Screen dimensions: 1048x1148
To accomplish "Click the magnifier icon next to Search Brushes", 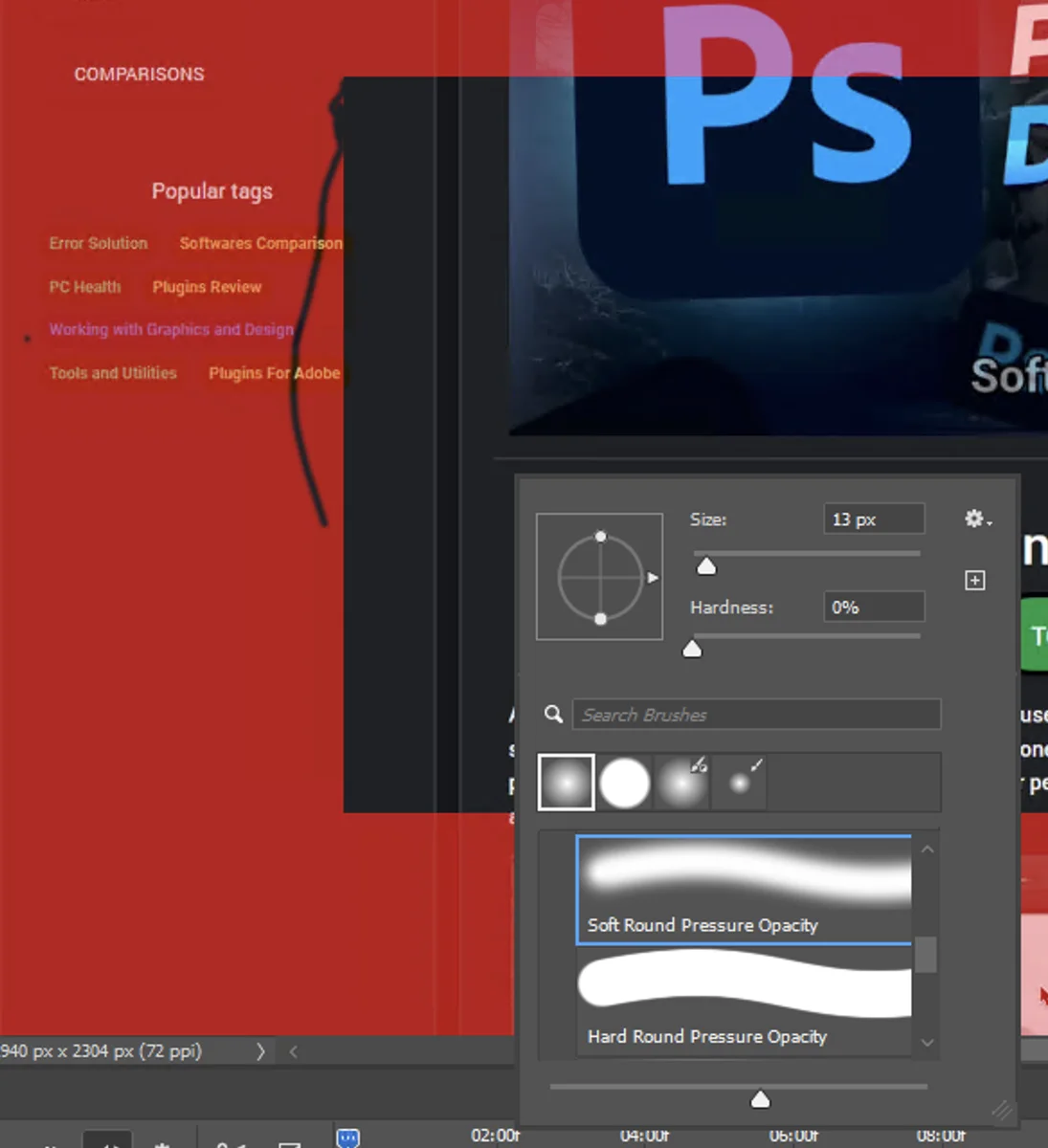I will tap(552, 714).
